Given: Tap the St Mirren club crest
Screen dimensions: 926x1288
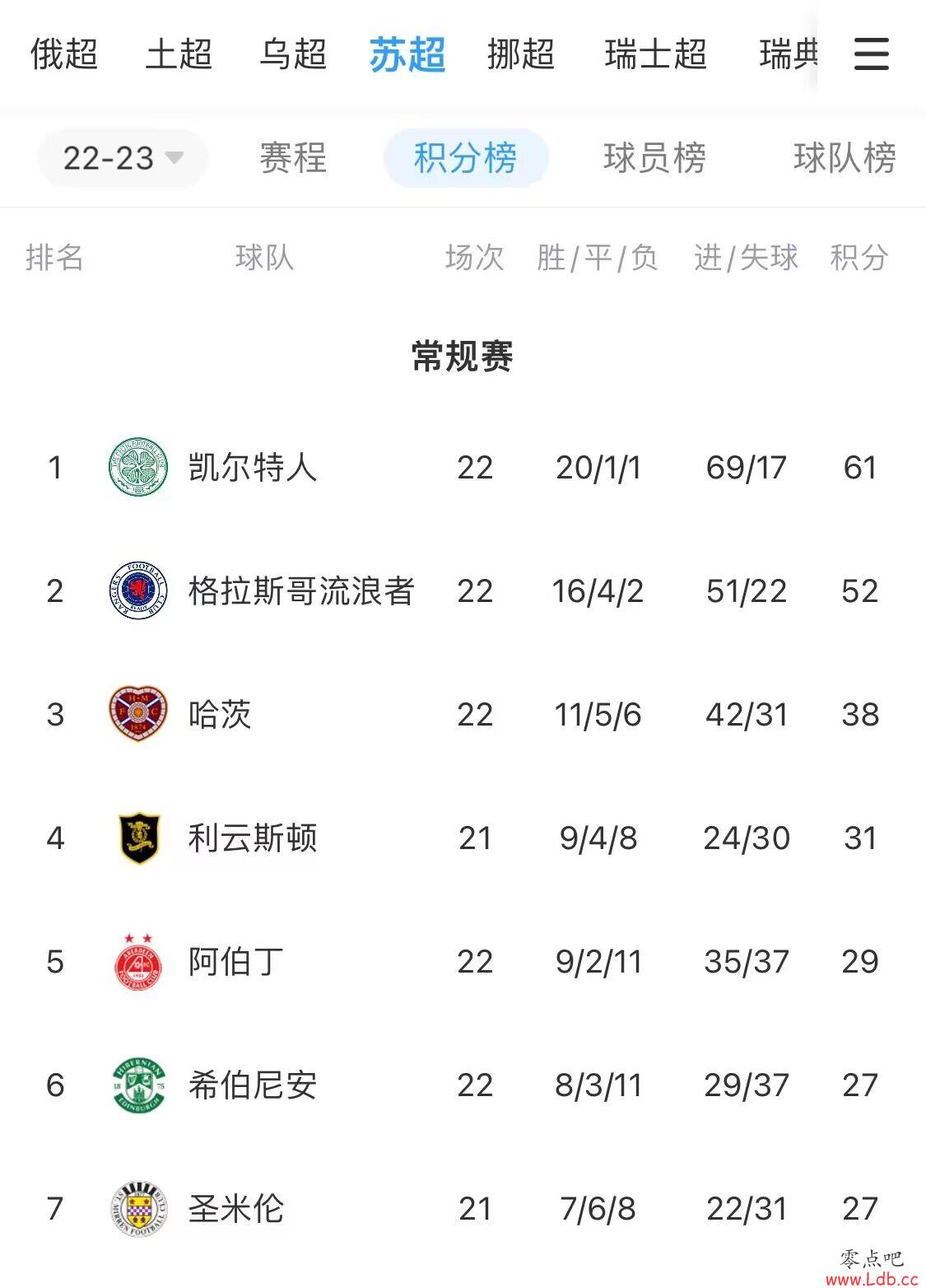Looking at the screenshot, I should (x=139, y=1208).
